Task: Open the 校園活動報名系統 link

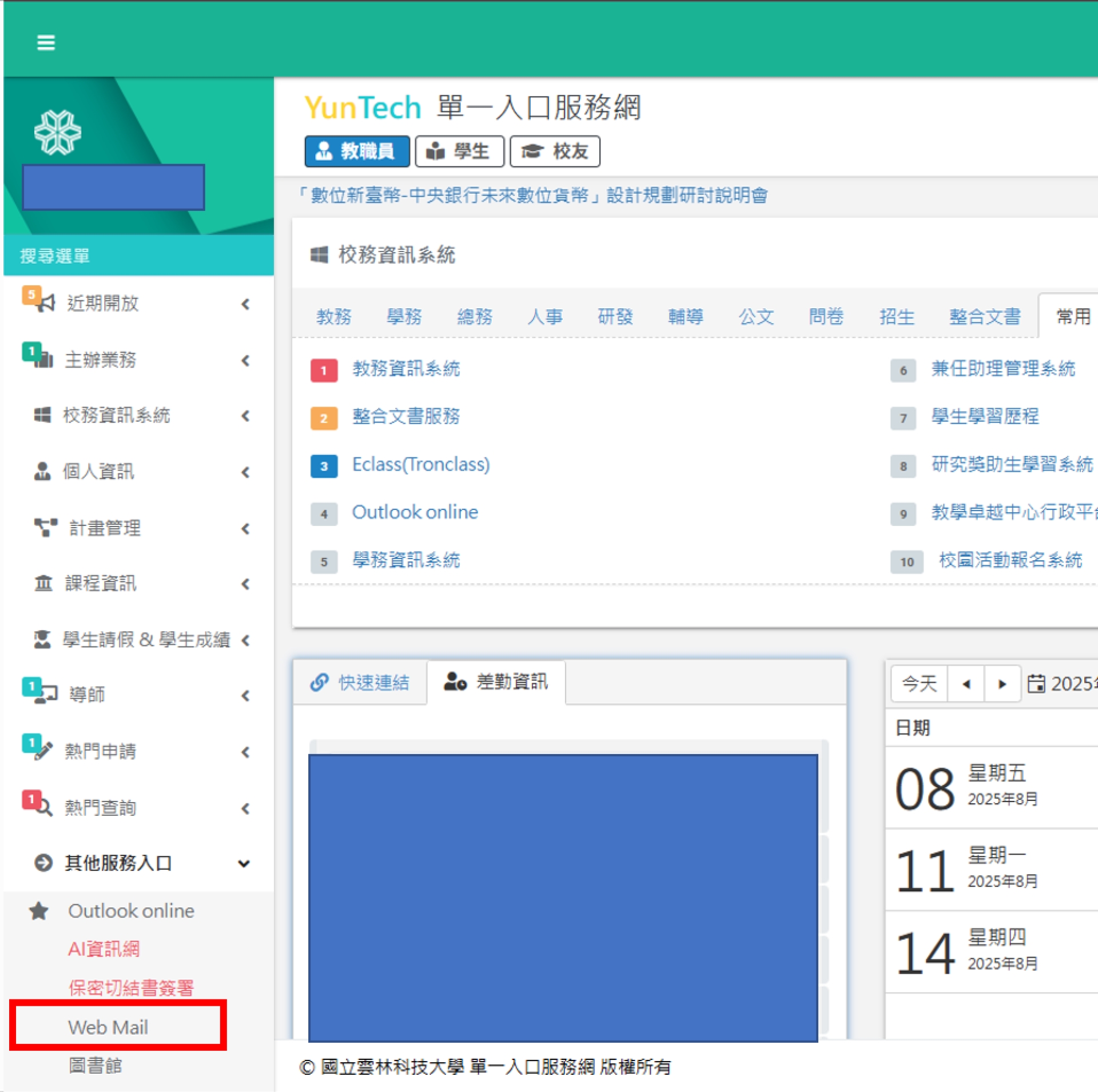Action: pos(1011,560)
